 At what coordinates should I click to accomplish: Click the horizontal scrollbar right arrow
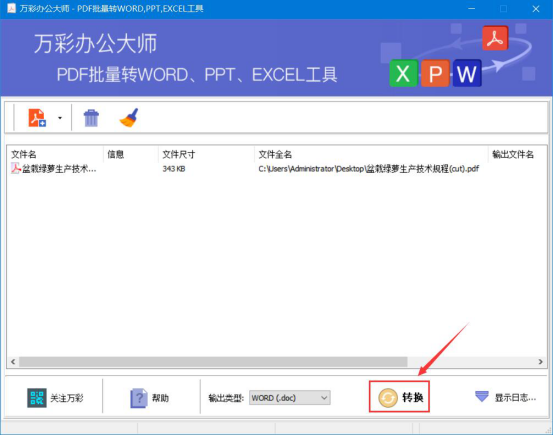coord(541,361)
